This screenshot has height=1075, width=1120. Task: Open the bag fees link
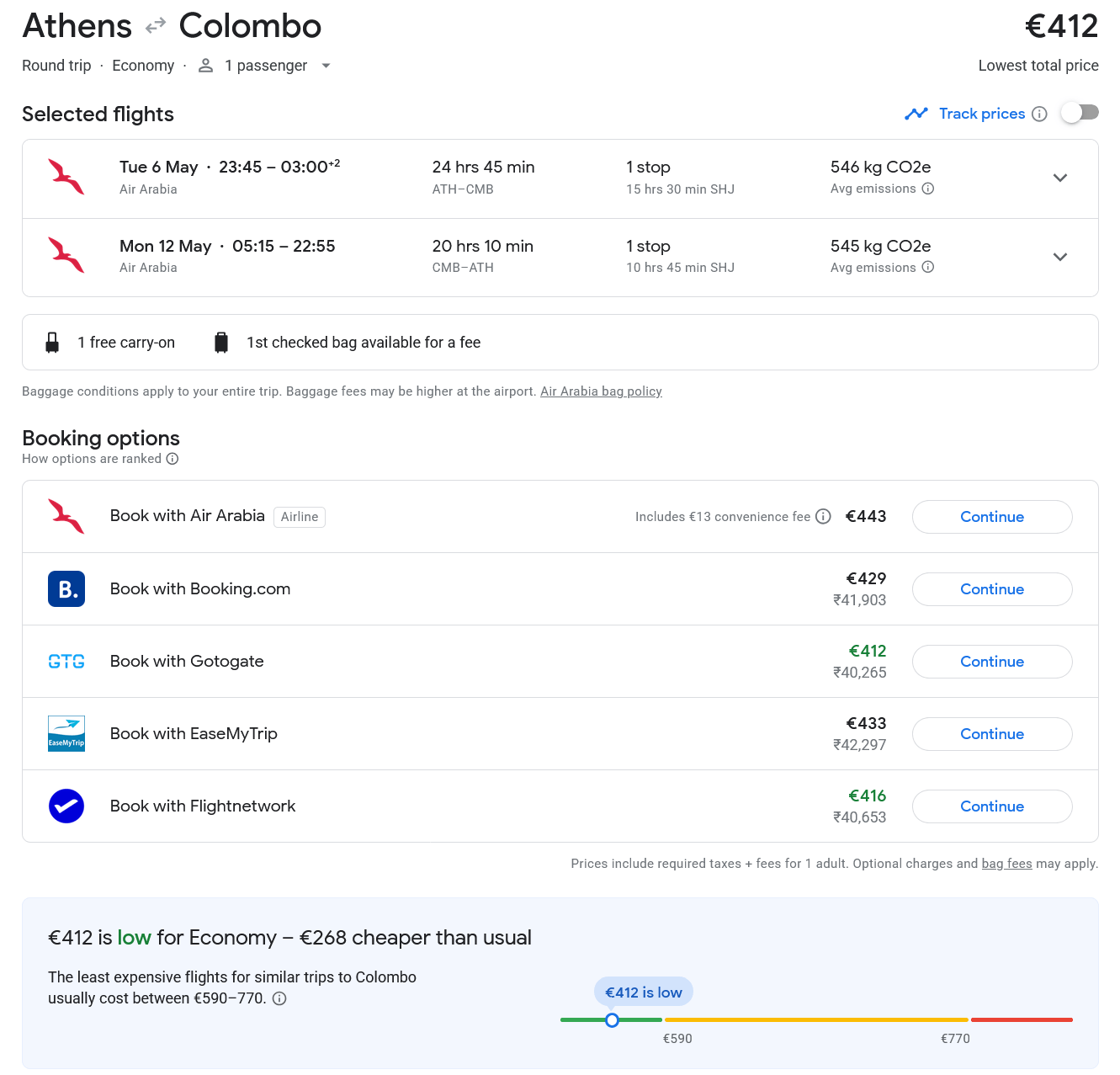[1006, 864]
